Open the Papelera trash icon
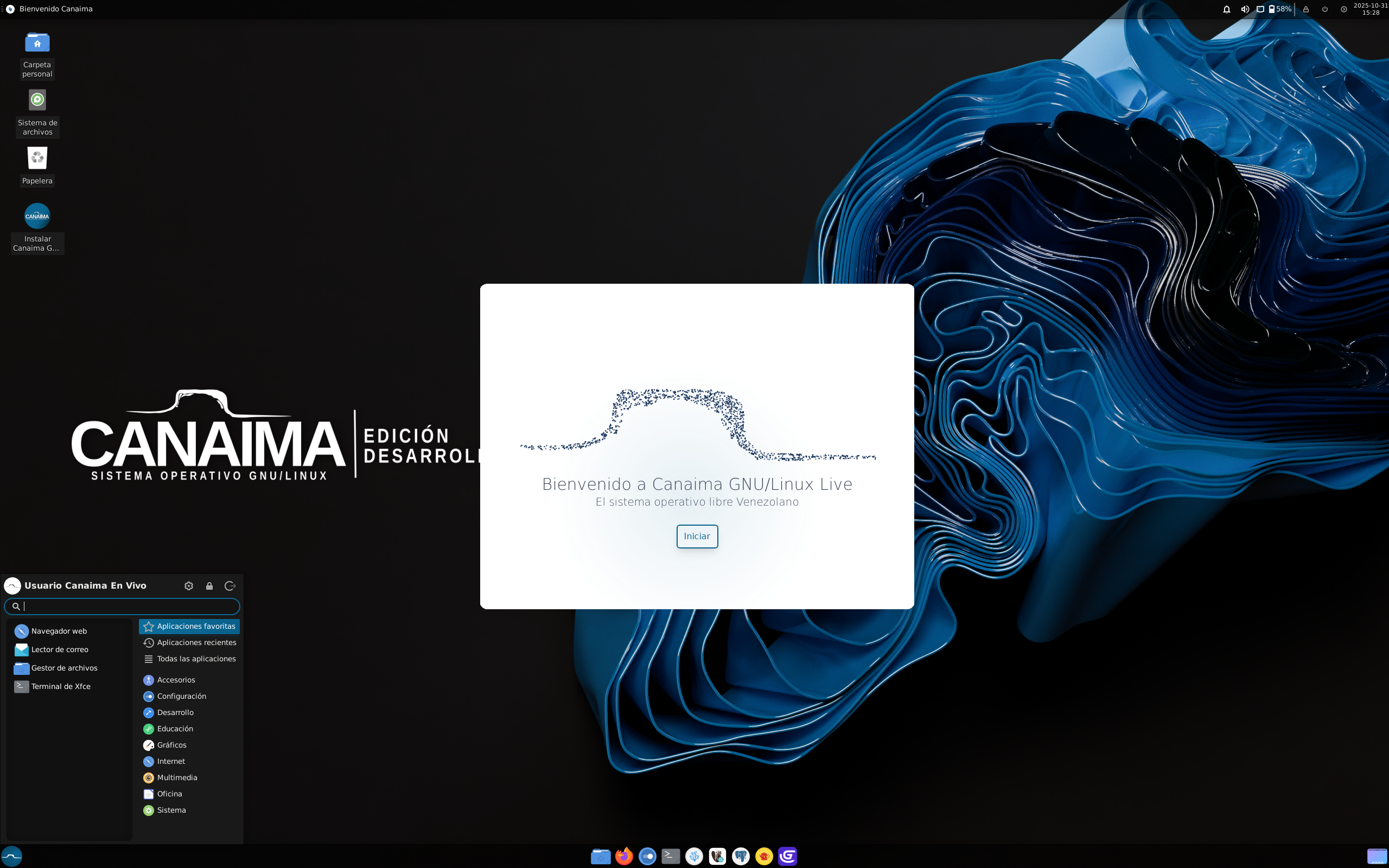 37,166
